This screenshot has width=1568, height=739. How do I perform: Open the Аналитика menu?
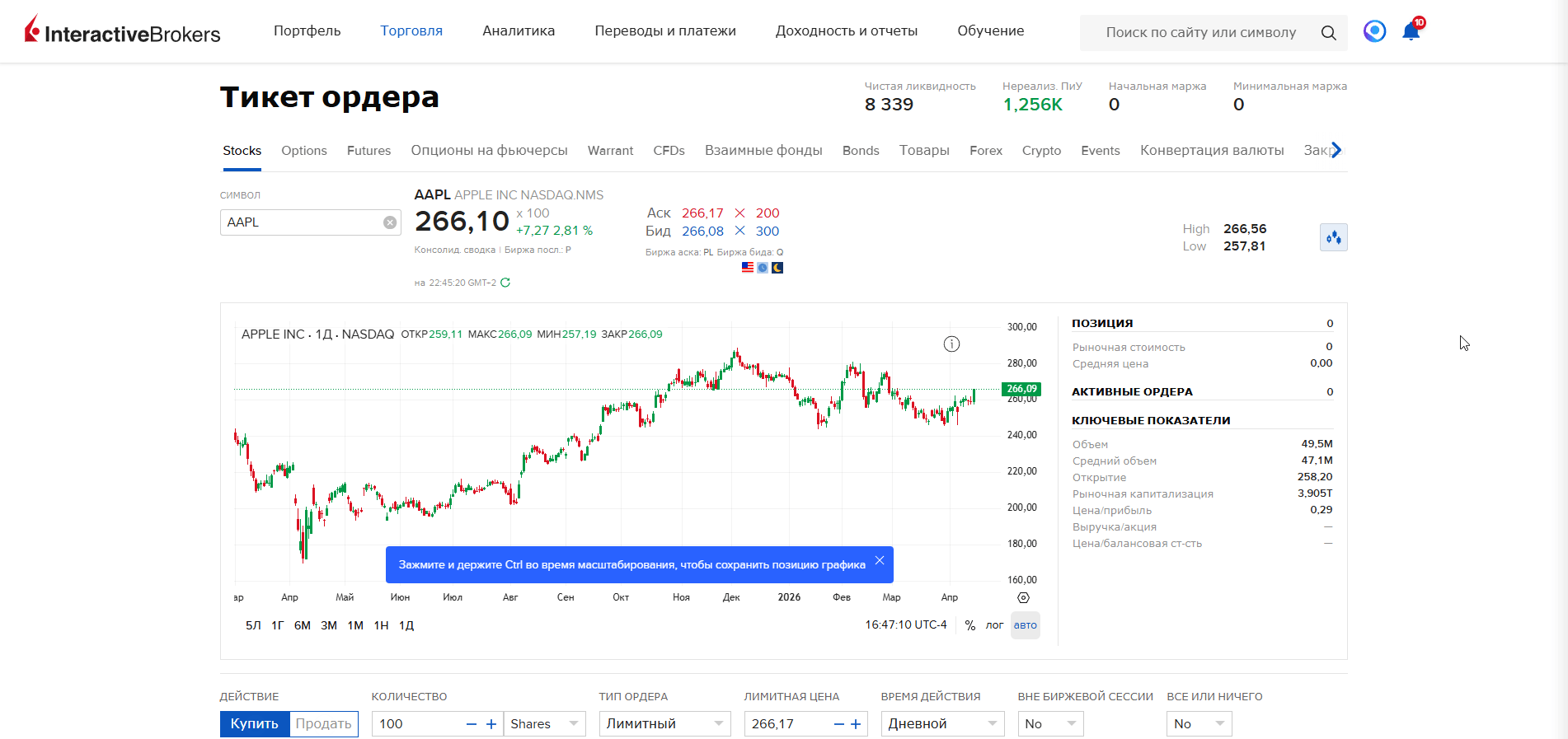click(519, 31)
